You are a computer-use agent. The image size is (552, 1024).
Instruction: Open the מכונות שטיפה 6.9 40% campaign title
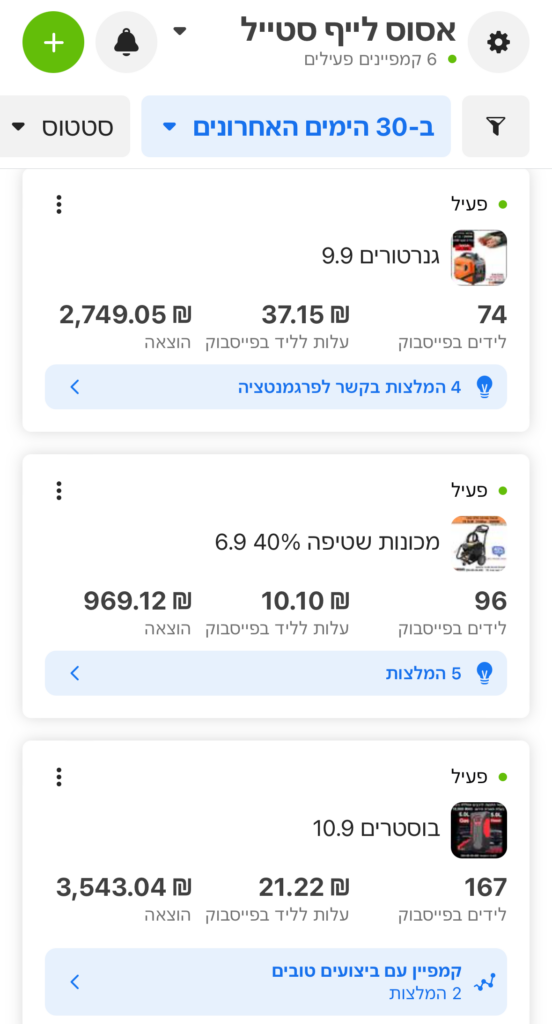(x=328, y=542)
